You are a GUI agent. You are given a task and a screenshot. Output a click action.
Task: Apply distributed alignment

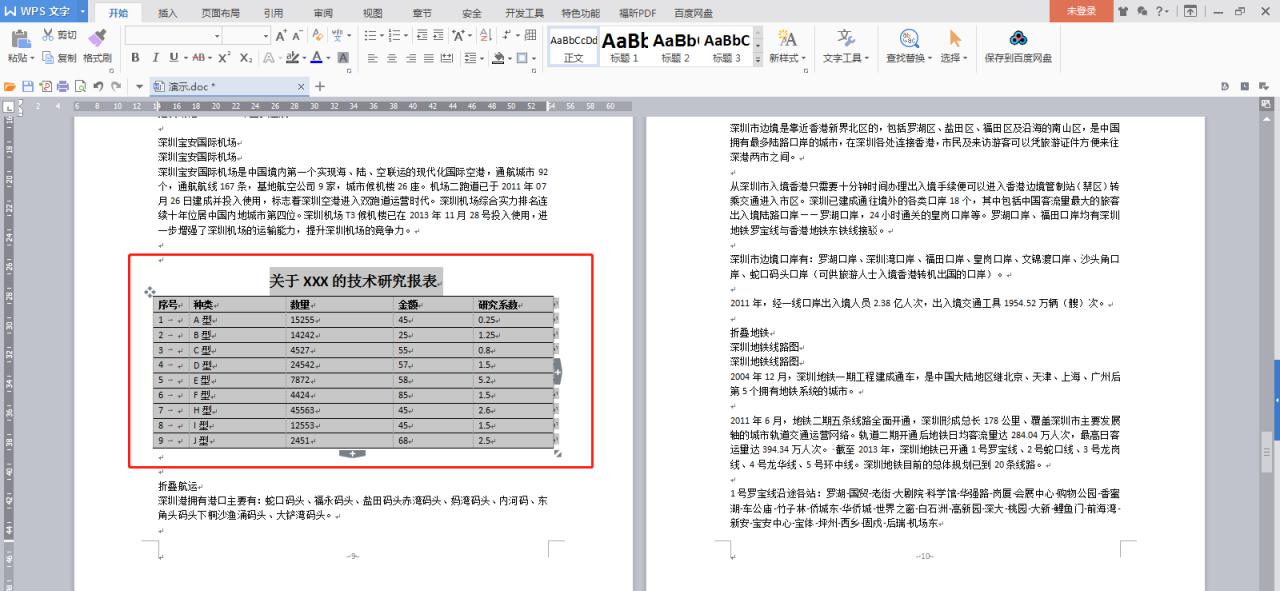point(447,58)
